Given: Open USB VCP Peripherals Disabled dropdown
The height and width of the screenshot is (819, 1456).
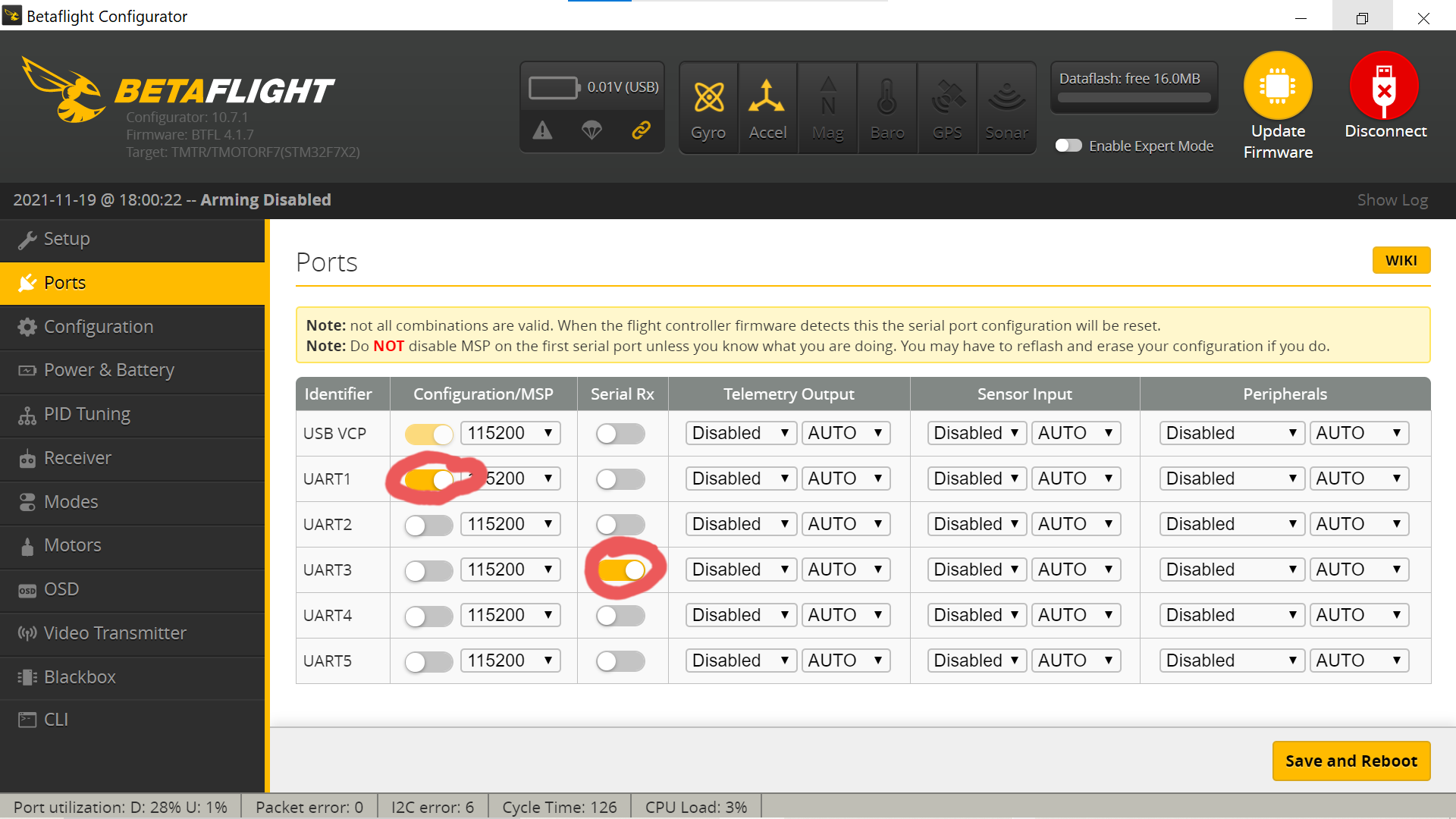Looking at the screenshot, I should [x=1232, y=433].
